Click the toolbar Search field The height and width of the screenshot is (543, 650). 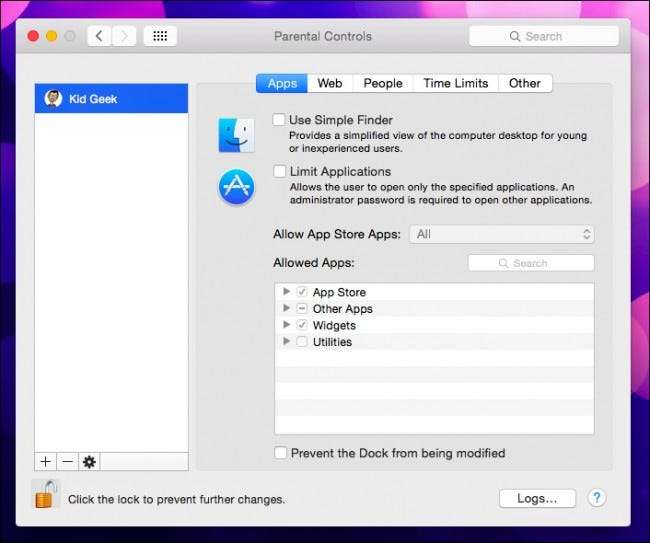point(544,36)
